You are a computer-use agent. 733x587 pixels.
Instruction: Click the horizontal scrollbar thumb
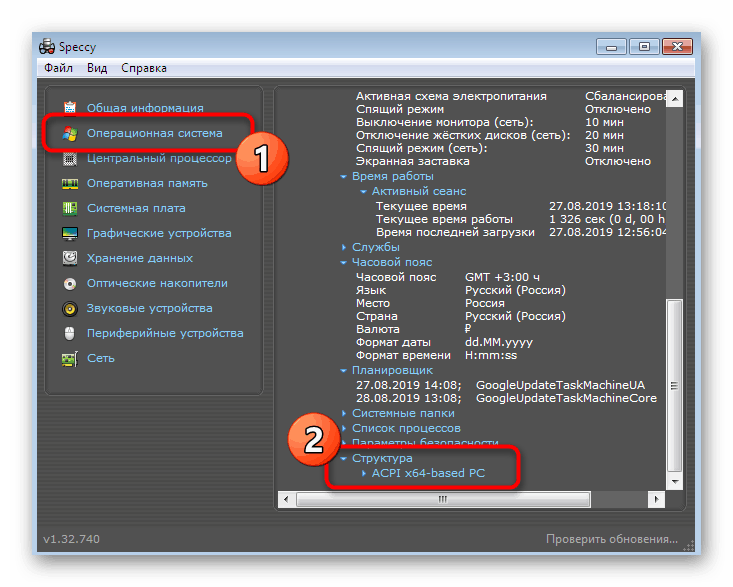point(443,500)
